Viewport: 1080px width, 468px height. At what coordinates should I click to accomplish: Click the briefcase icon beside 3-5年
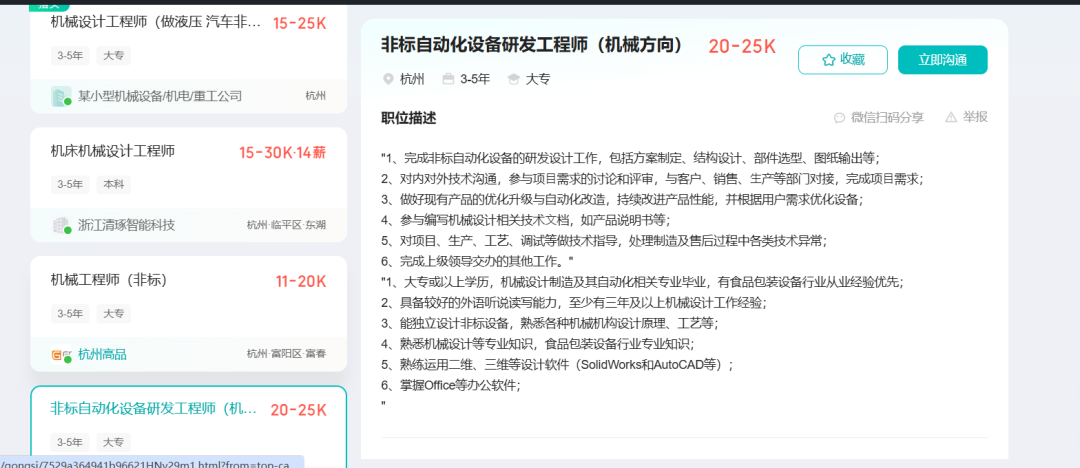pyautogui.click(x=448, y=79)
